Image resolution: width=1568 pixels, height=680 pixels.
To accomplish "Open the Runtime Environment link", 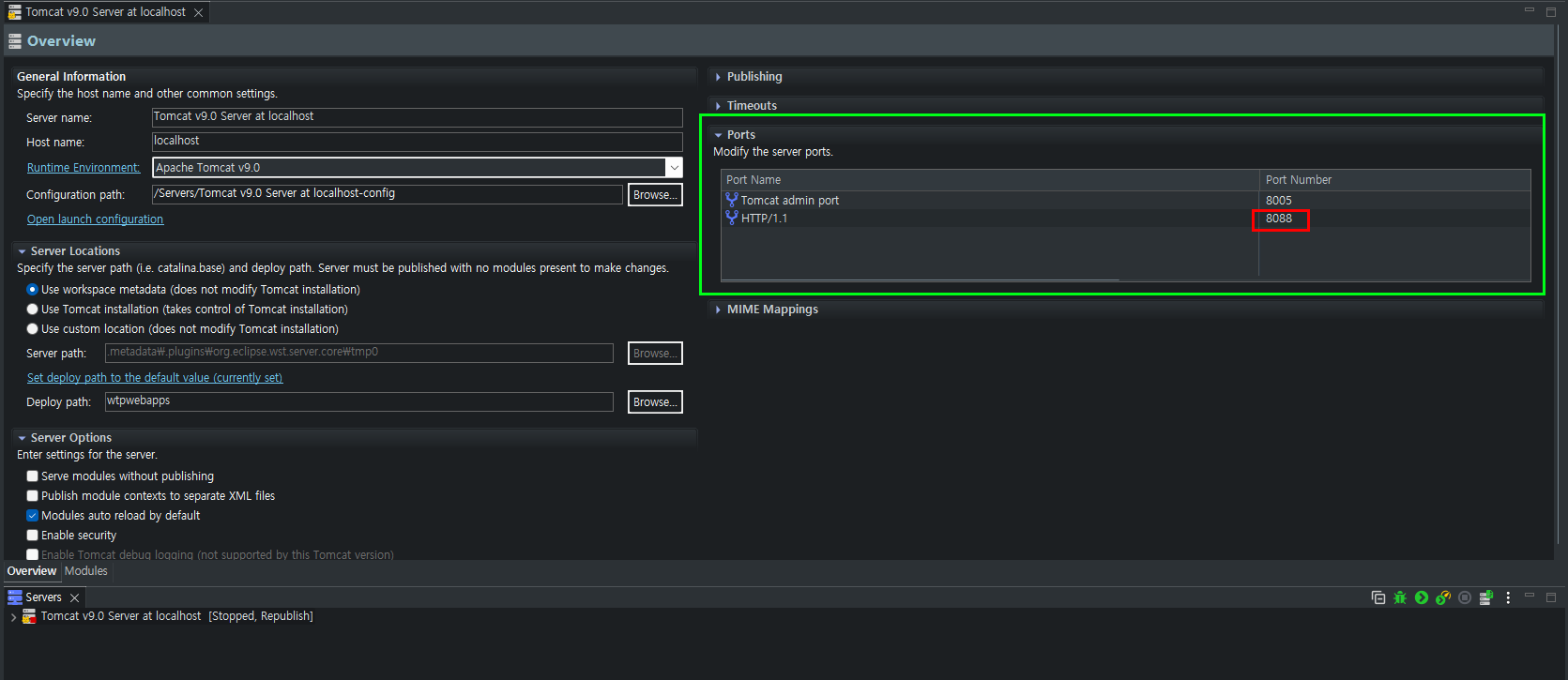I will (84, 168).
